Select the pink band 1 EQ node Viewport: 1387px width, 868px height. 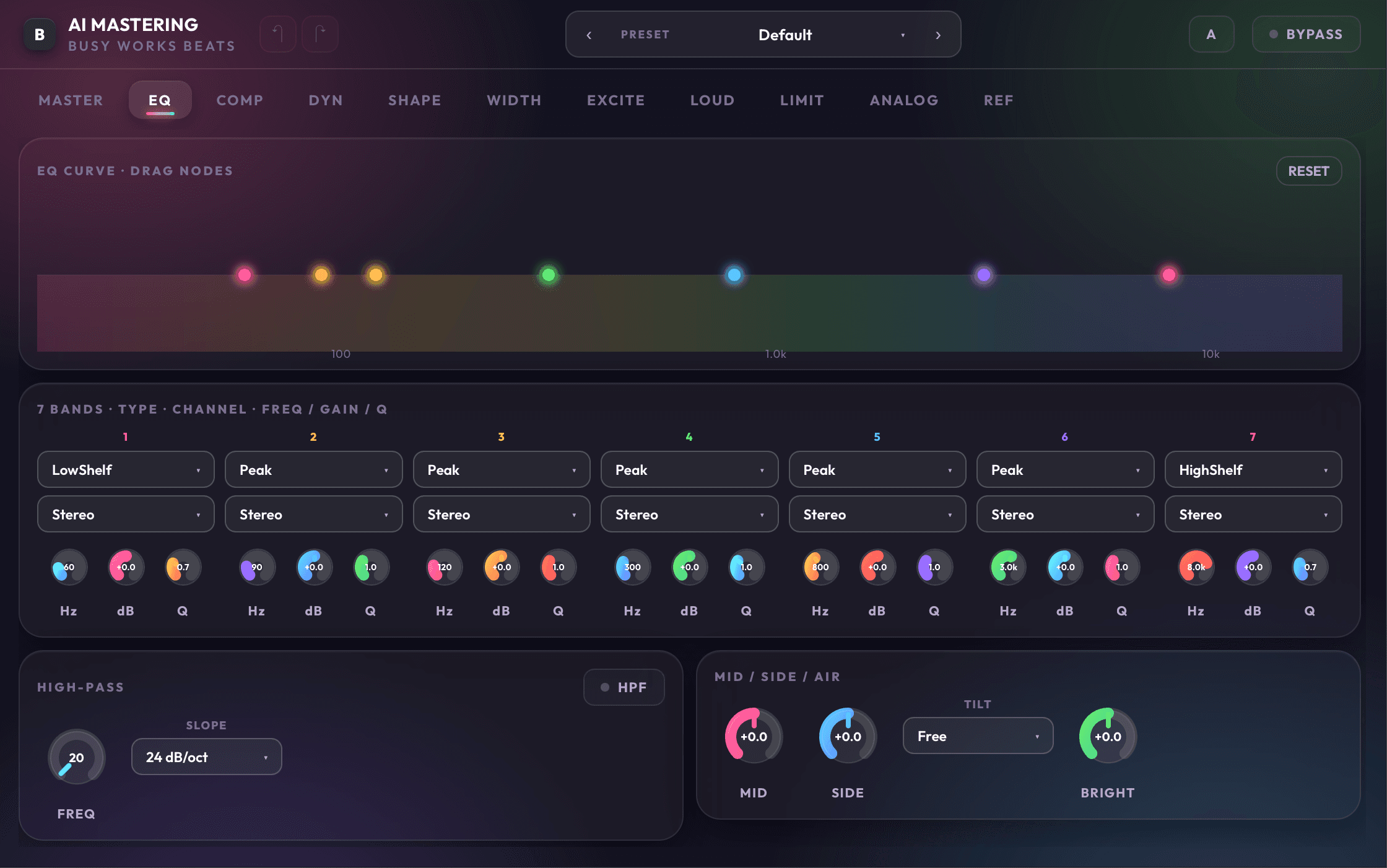[x=245, y=275]
